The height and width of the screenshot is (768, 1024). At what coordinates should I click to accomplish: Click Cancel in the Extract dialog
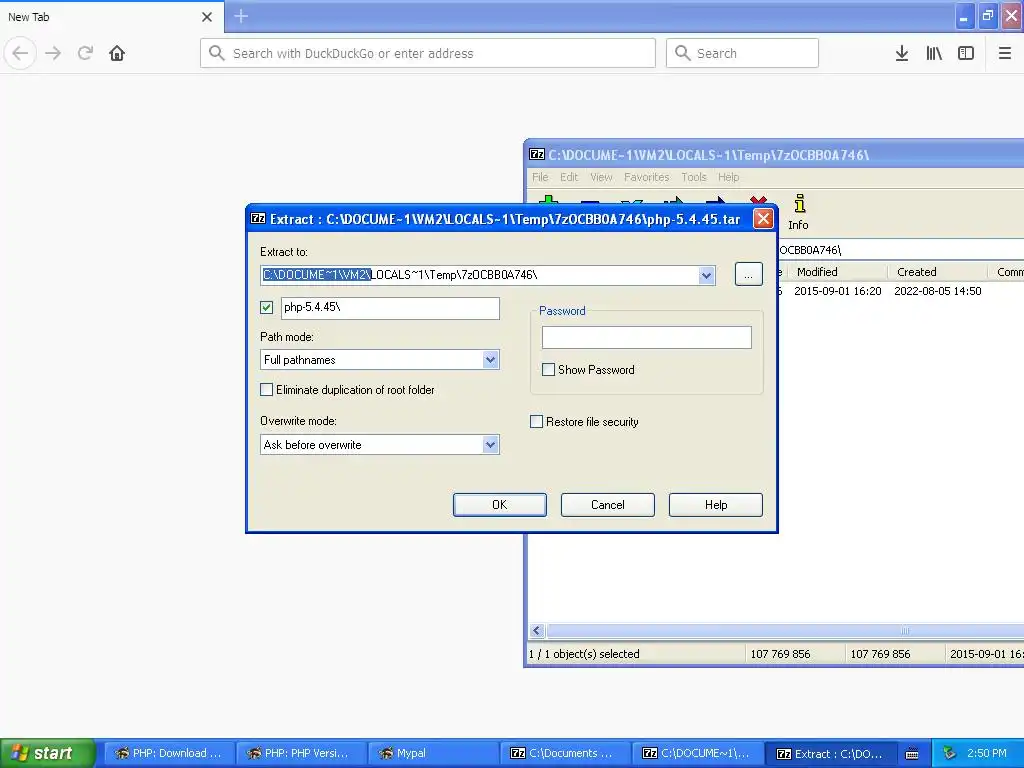(607, 505)
